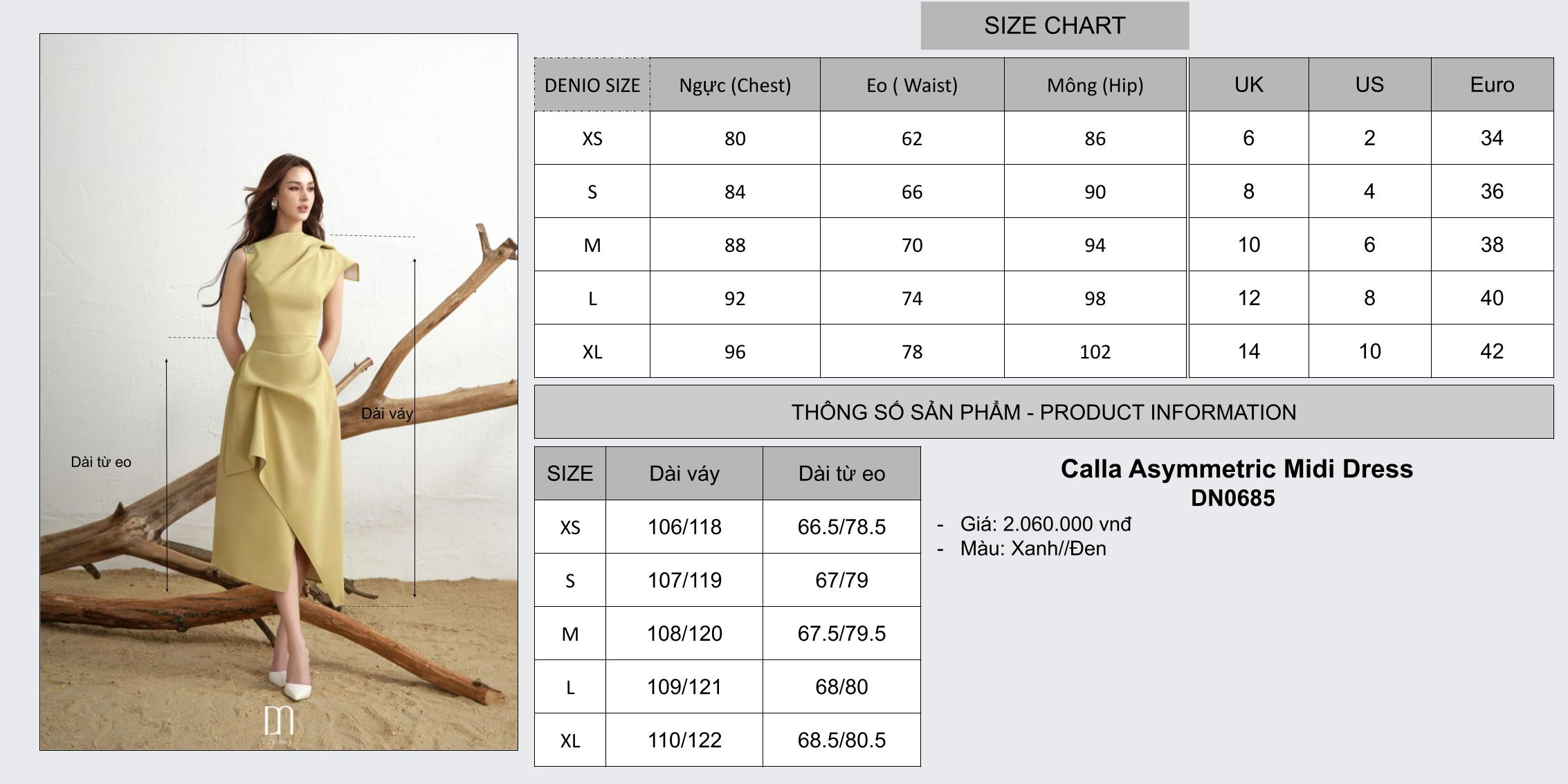Click the UK column header
This screenshot has width=1568, height=784.
coord(1248,84)
